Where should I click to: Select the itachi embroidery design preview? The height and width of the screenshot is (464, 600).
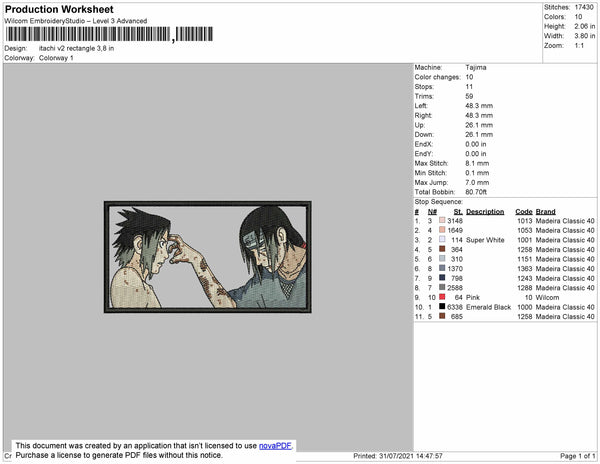pos(208,257)
